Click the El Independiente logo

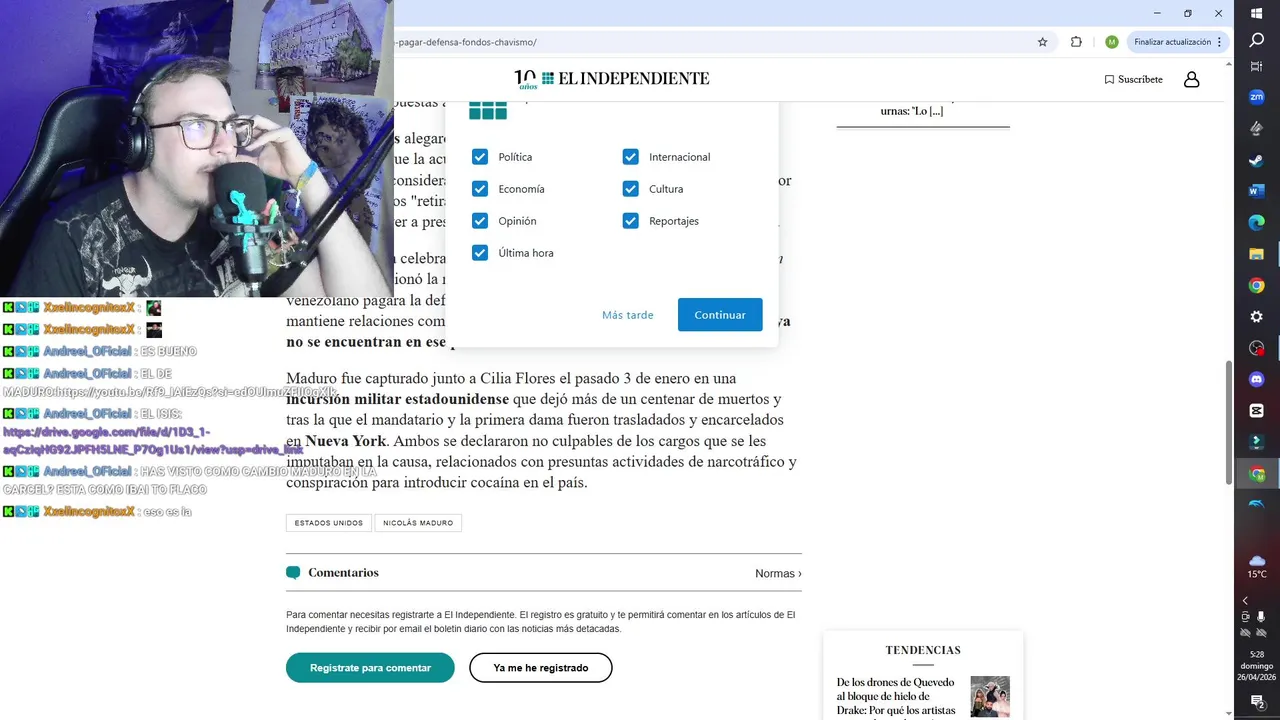click(x=611, y=78)
